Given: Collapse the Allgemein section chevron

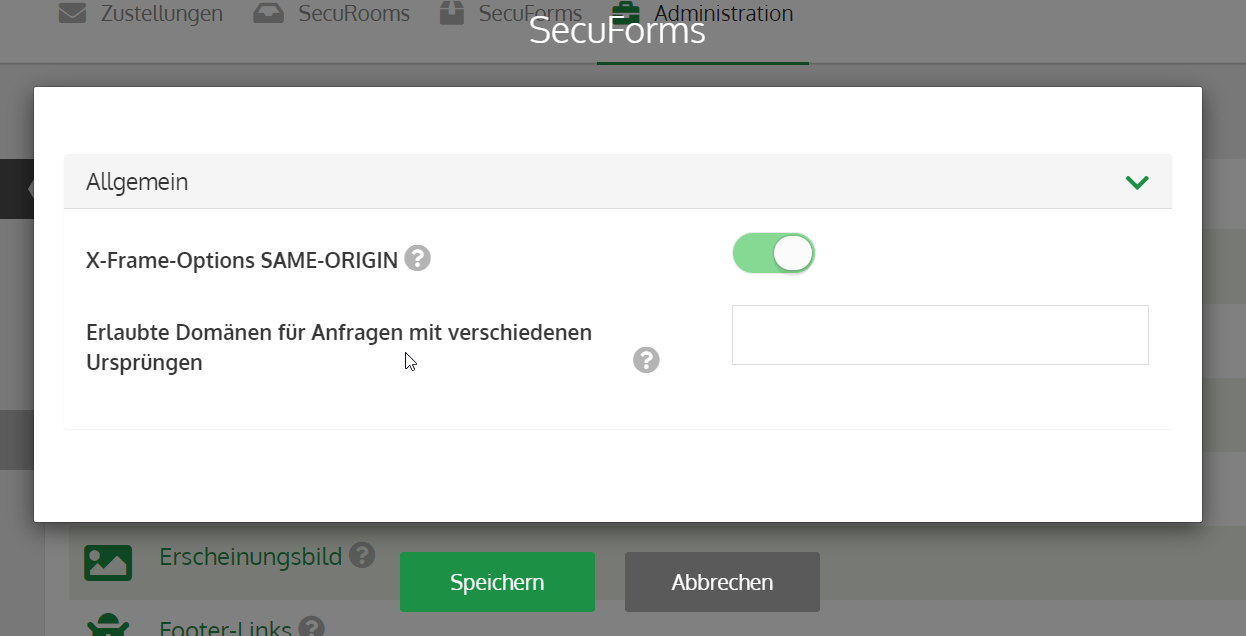Looking at the screenshot, I should click(x=1137, y=182).
